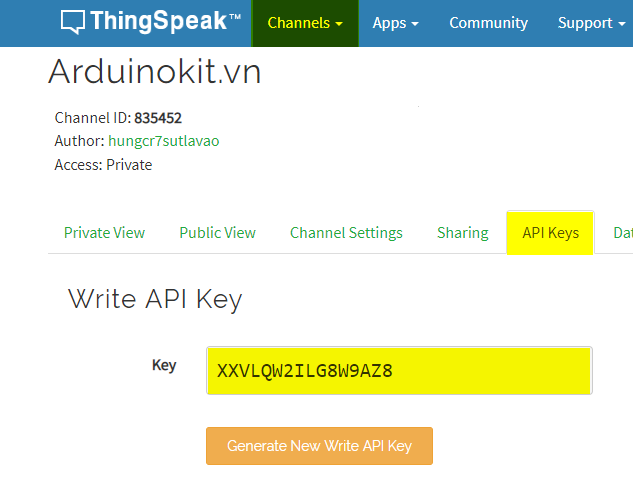Expand the Apps dropdown menu

[x=395, y=23]
